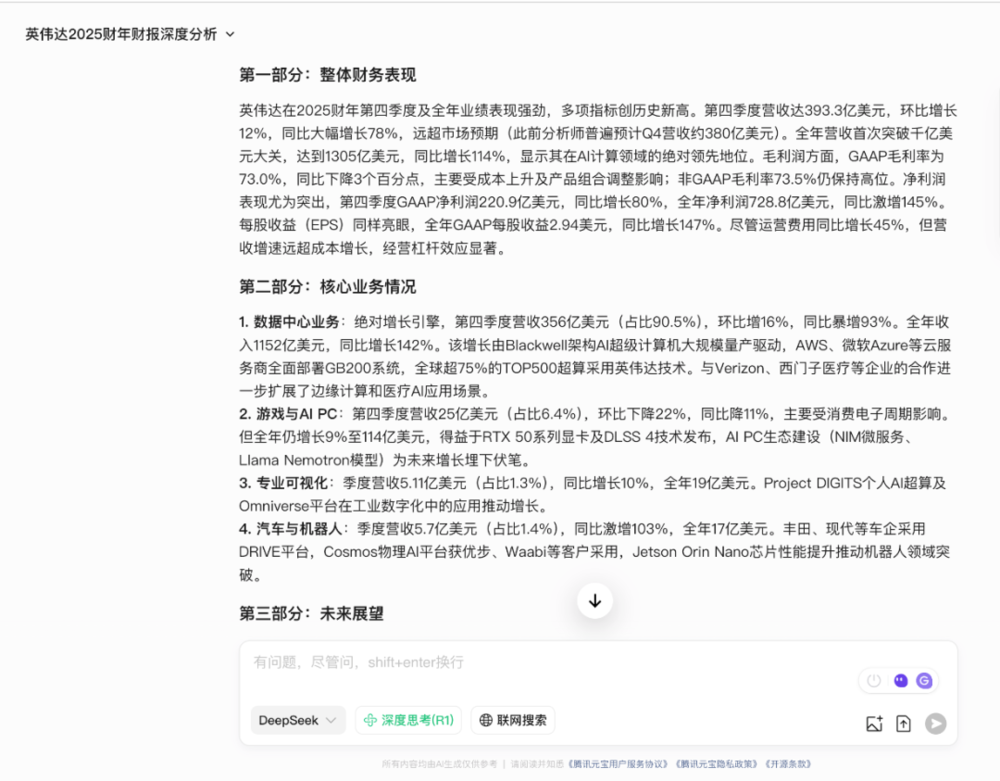
Task: Click the 第二部分：核心业务情况 heading
Action: point(327,287)
